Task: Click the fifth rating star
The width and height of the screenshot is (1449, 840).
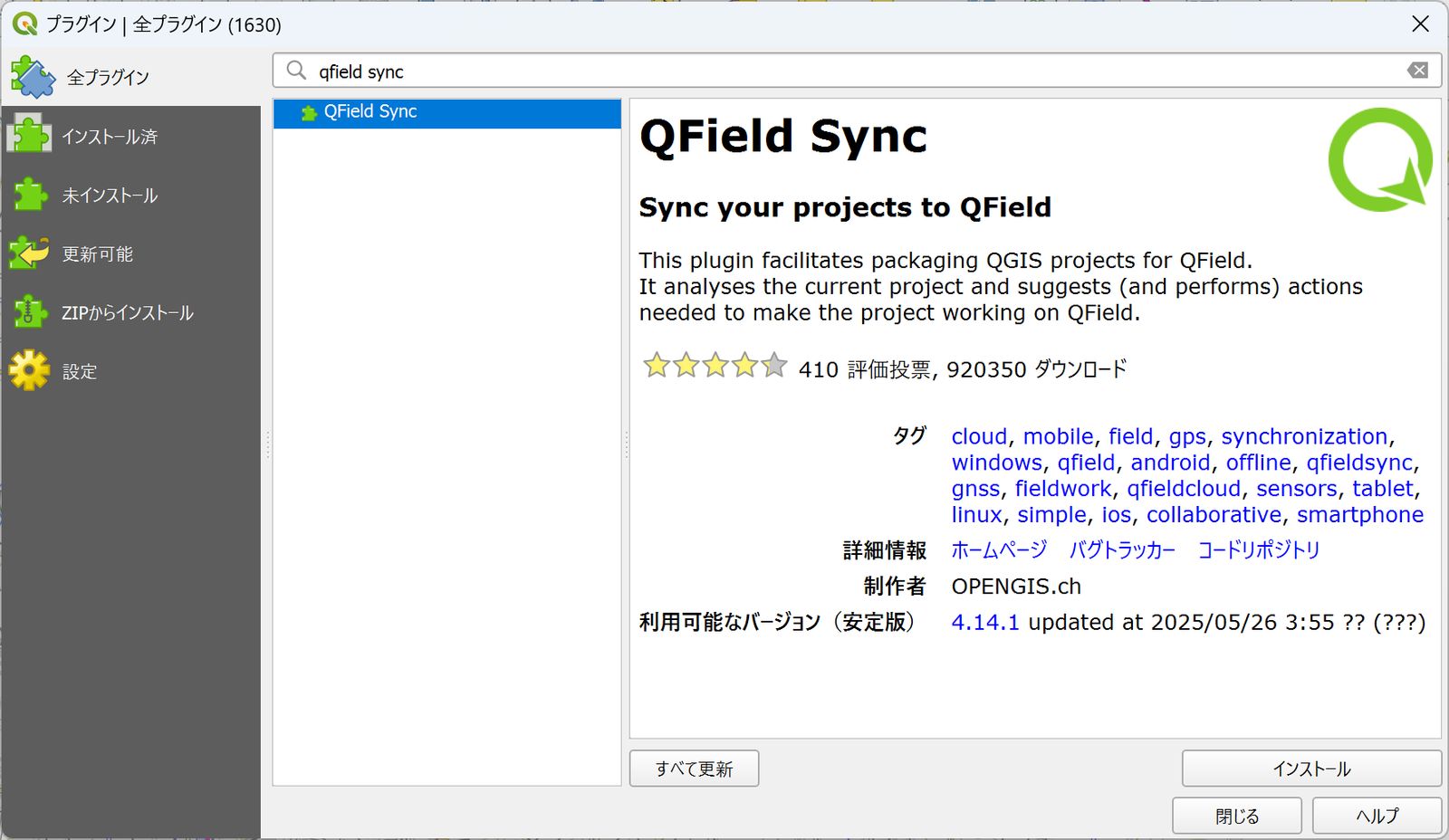Action: 774,366
